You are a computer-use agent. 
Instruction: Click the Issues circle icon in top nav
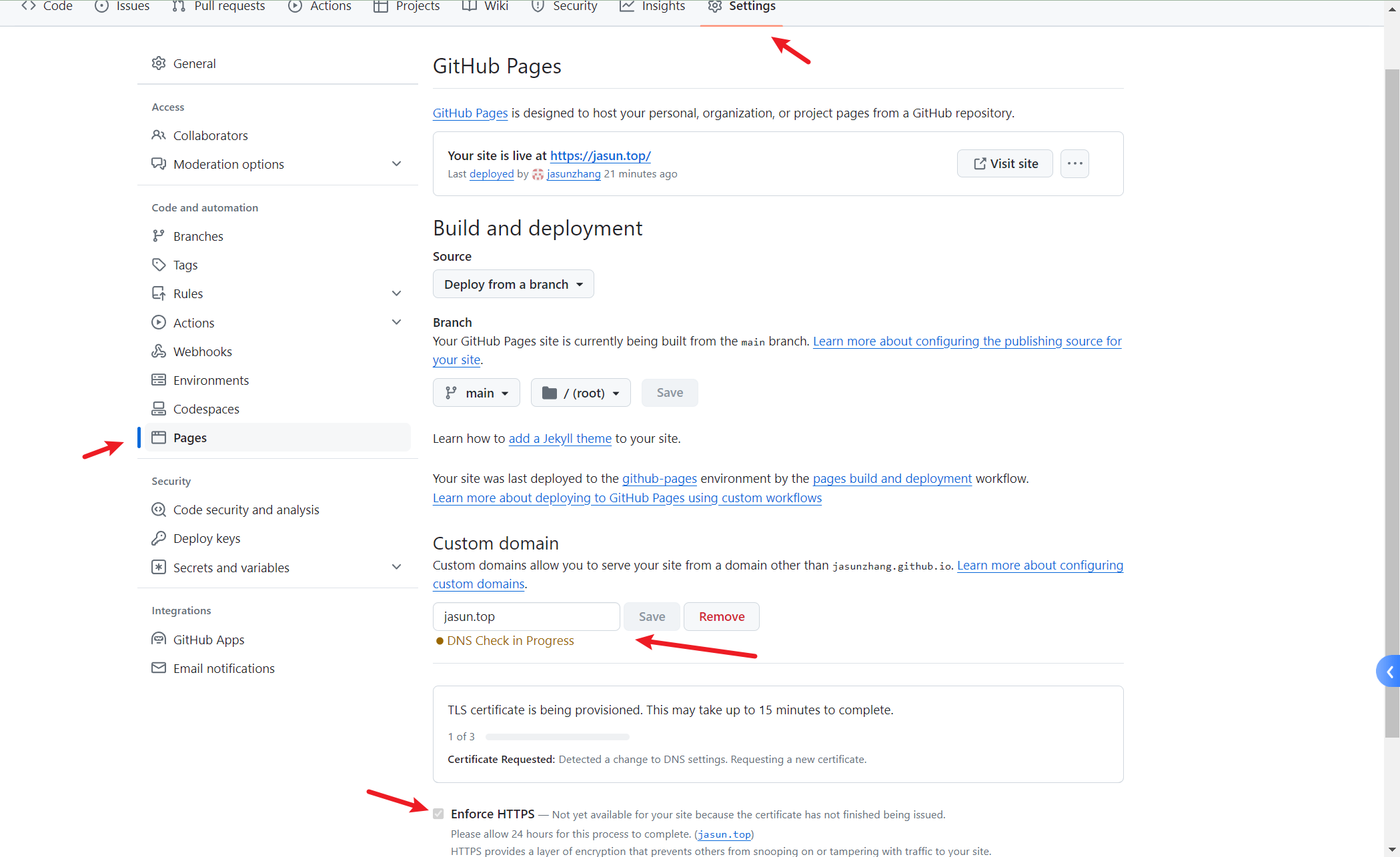[x=101, y=6]
